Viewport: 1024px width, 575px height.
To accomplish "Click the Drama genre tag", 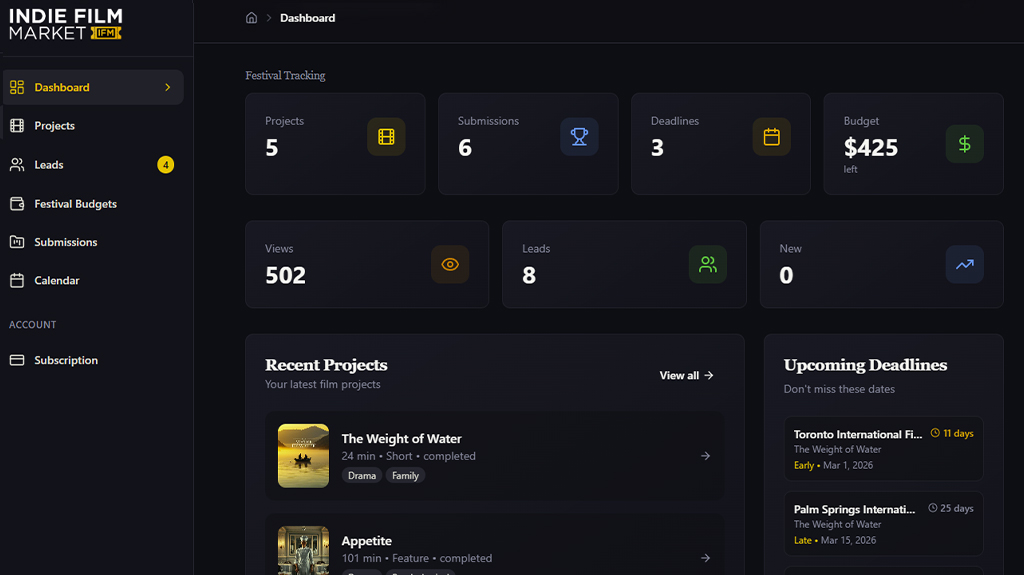I will click(x=362, y=476).
